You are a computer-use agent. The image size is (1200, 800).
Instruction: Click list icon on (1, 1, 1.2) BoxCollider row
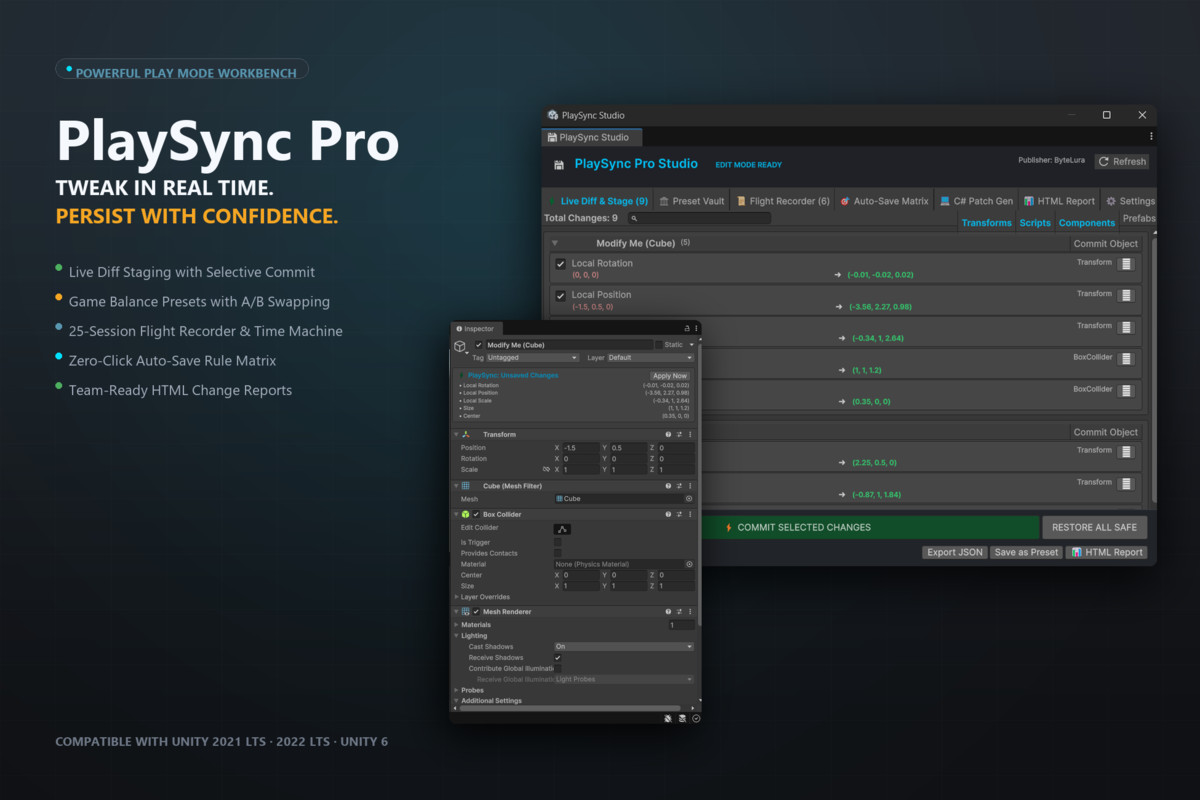tap(1126, 359)
